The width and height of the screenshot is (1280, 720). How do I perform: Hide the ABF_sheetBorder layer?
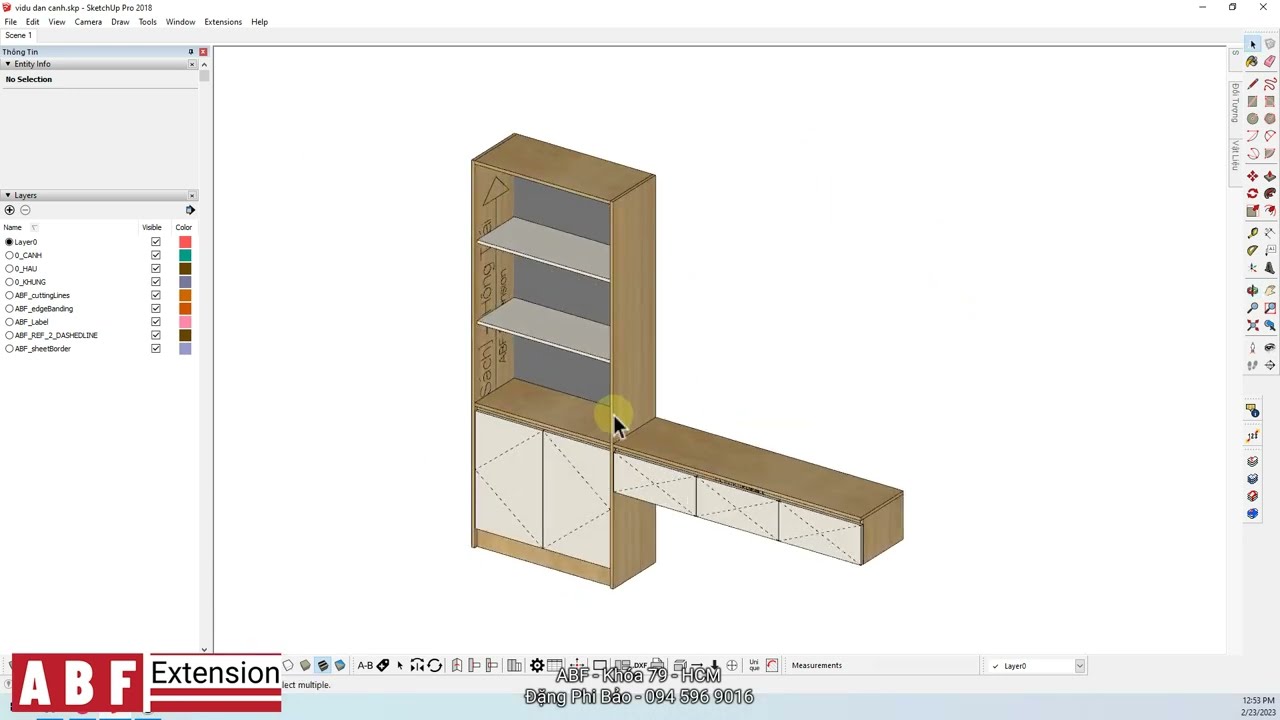pyautogui.click(x=155, y=348)
